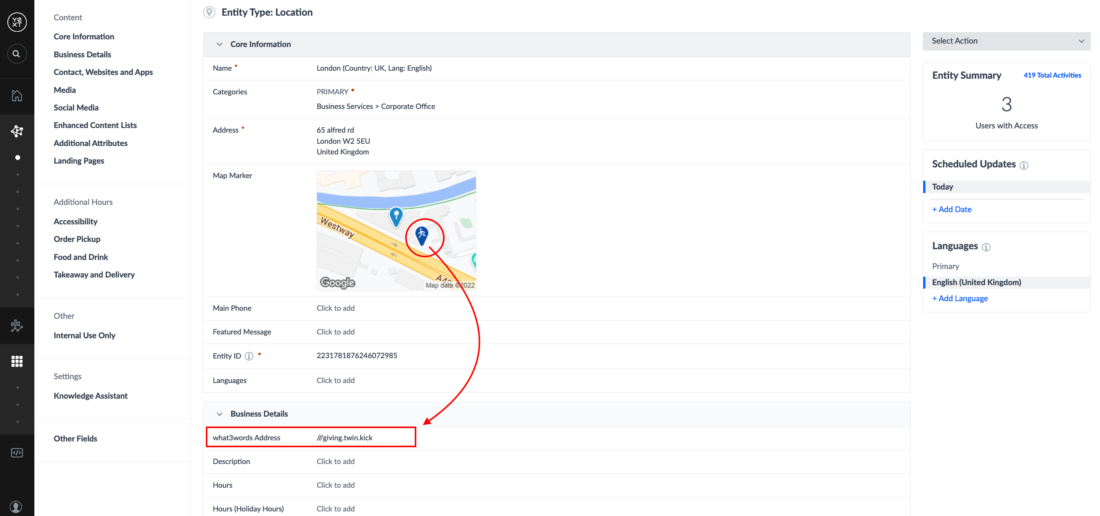Click the + Add Date link
This screenshot has width=1100, height=516.
point(951,210)
